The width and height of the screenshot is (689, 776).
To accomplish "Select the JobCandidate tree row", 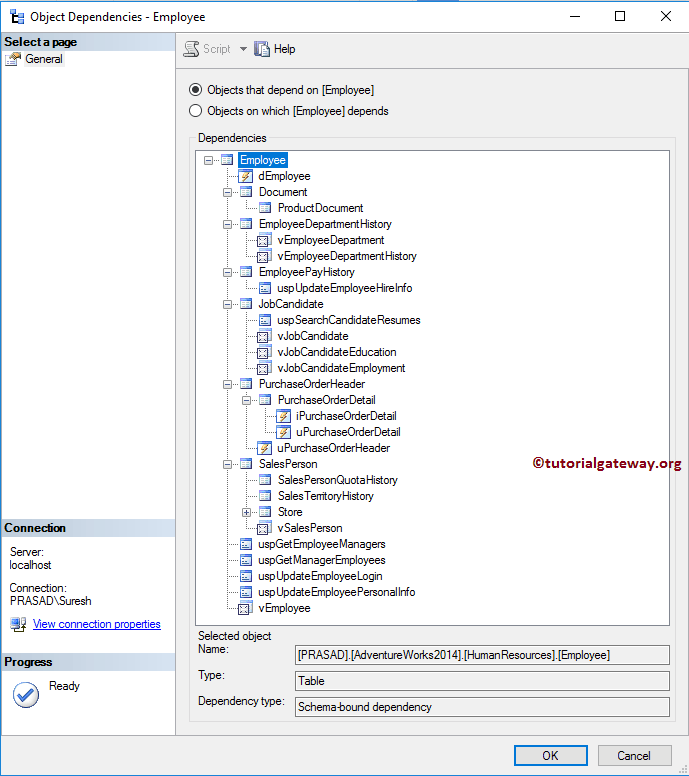I will [x=291, y=304].
